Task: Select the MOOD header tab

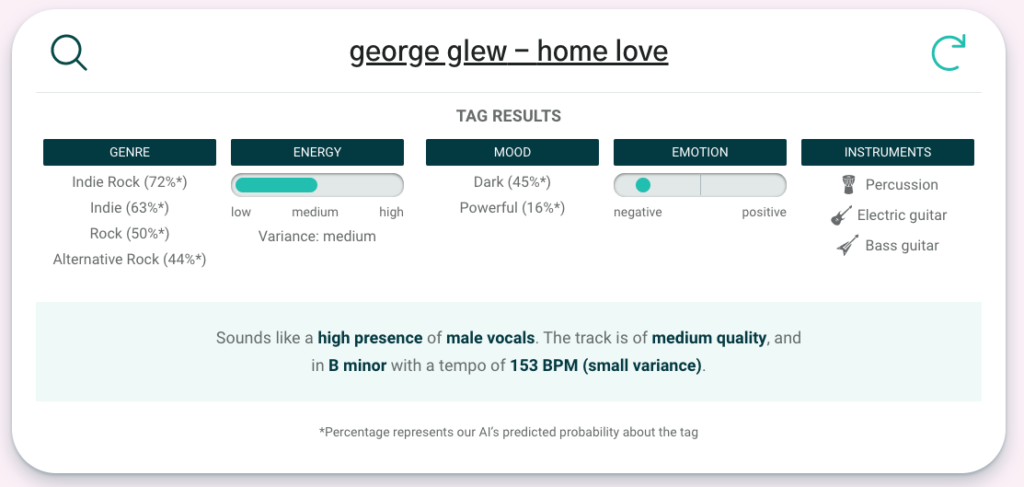Action: (x=512, y=152)
